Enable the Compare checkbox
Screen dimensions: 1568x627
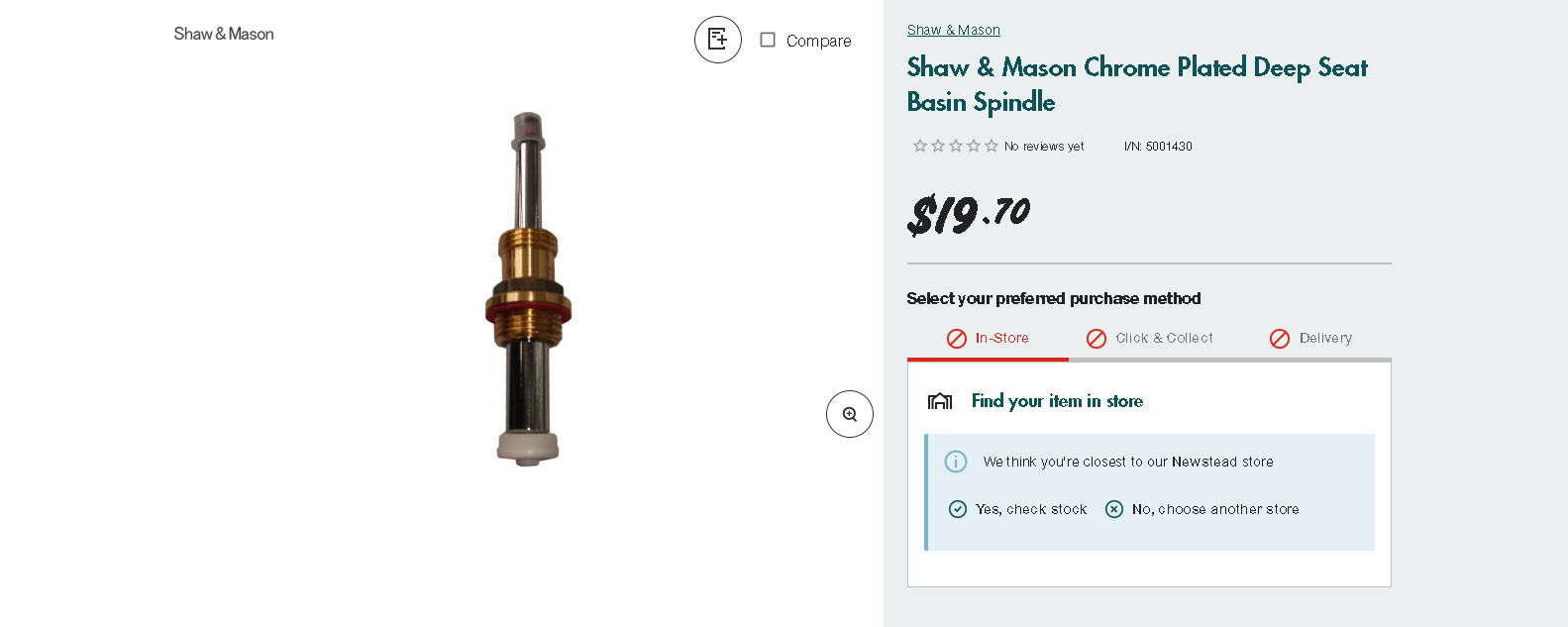point(768,40)
